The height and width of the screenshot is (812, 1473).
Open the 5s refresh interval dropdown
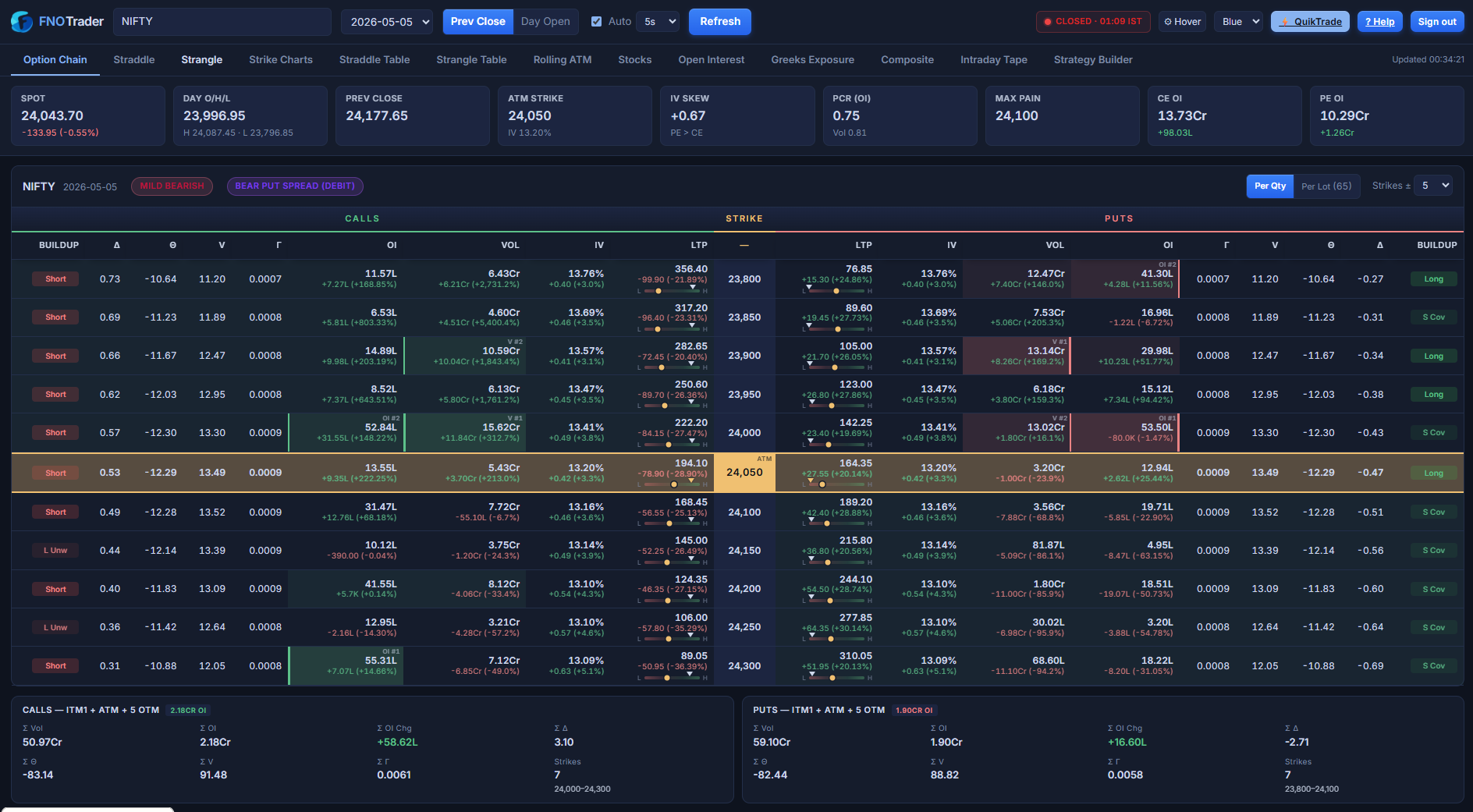[658, 22]
